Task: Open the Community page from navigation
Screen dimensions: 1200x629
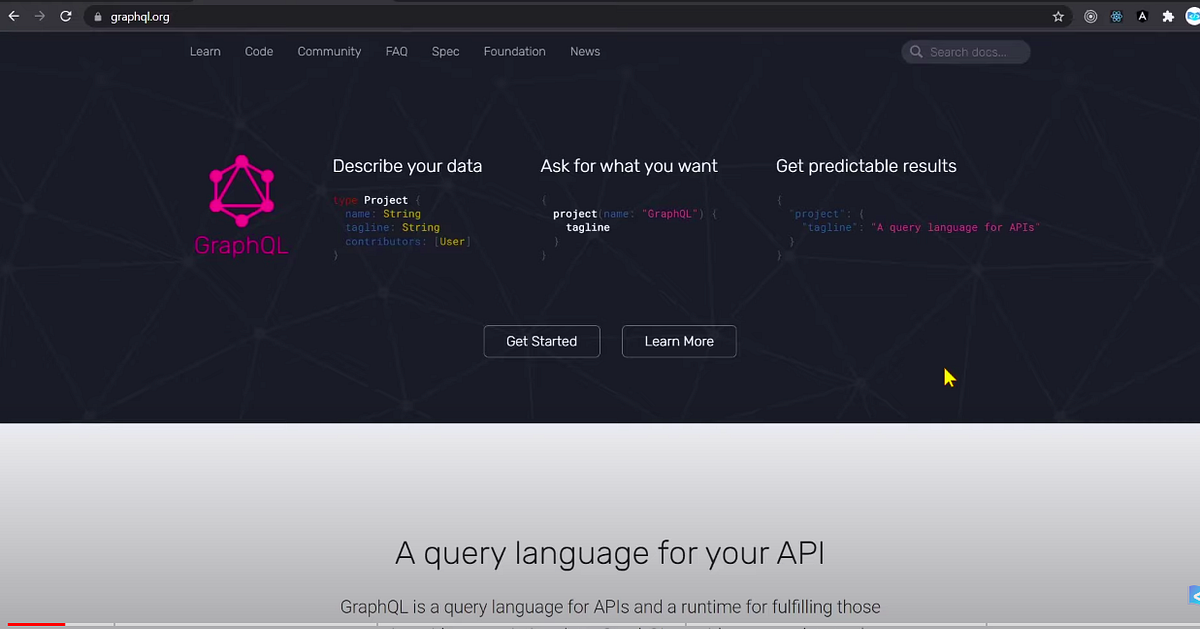Action: (x=329, y=51)
